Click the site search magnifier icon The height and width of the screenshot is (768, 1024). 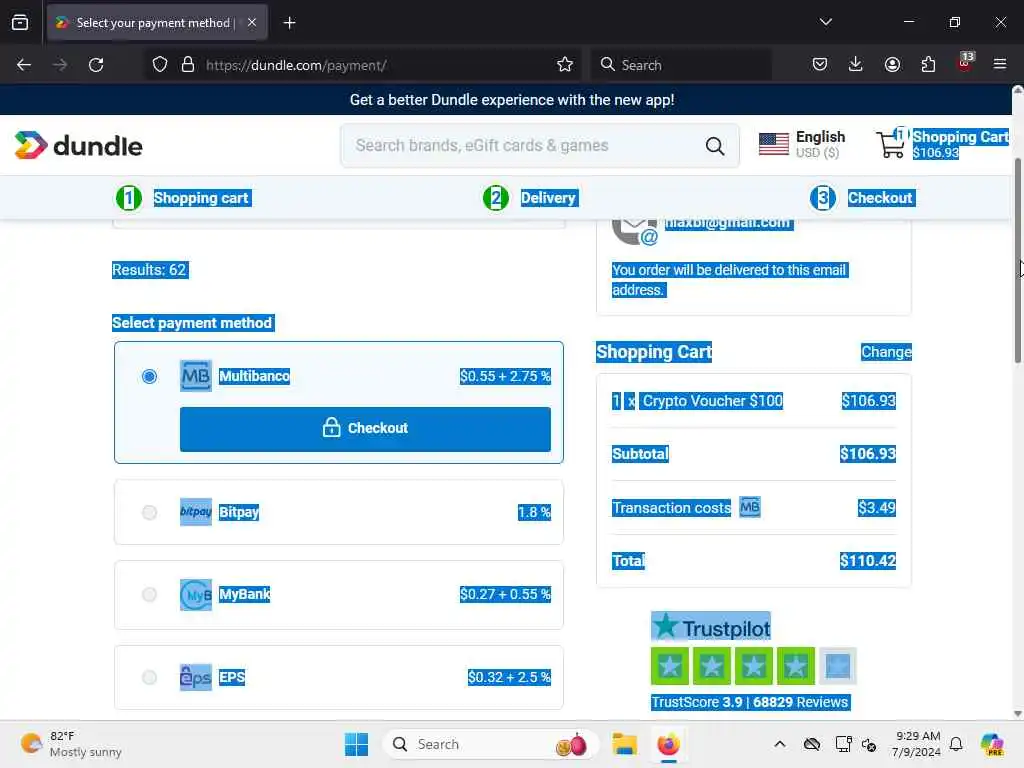tap(715, 146)
